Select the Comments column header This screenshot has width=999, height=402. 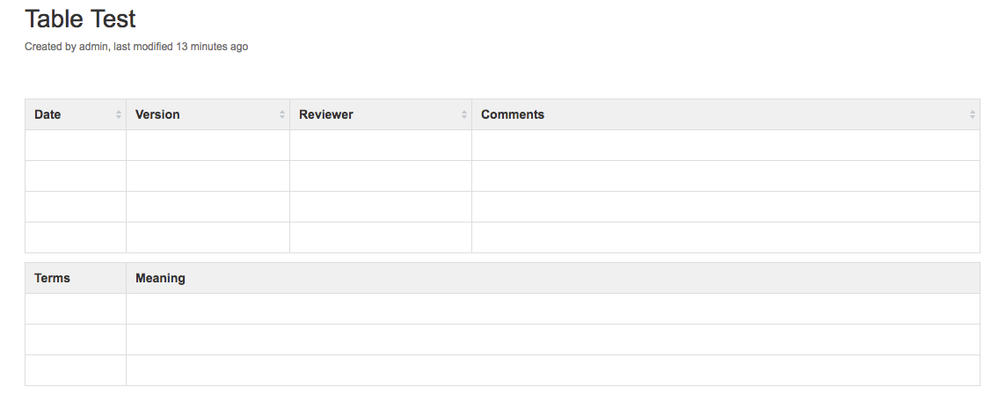pyautogui.click(x=726, y=115)
